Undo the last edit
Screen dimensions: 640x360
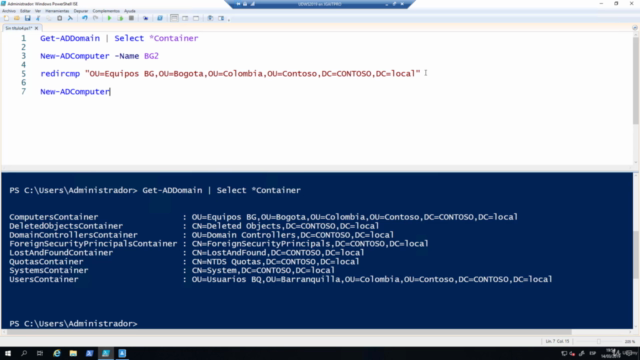coord(84,18)
